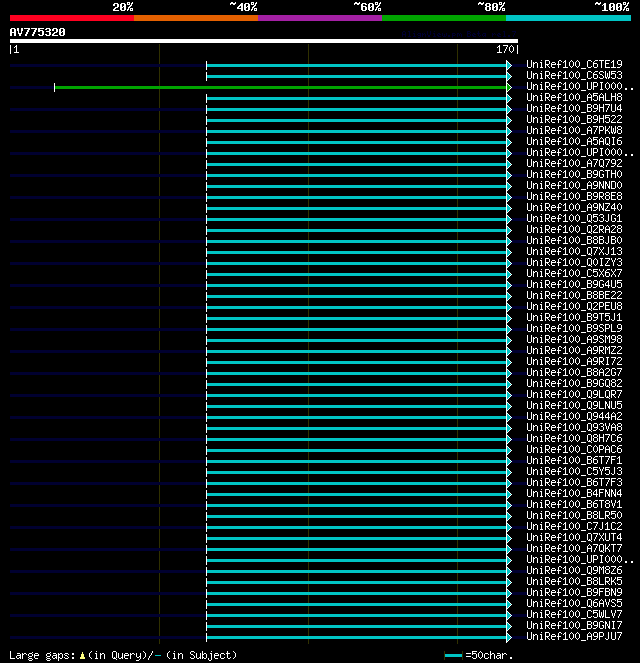Click the green ~80% identity legend segment
The width and height of the screenshot is (640, 663).
pyautogui.click(x=444, y=18)
